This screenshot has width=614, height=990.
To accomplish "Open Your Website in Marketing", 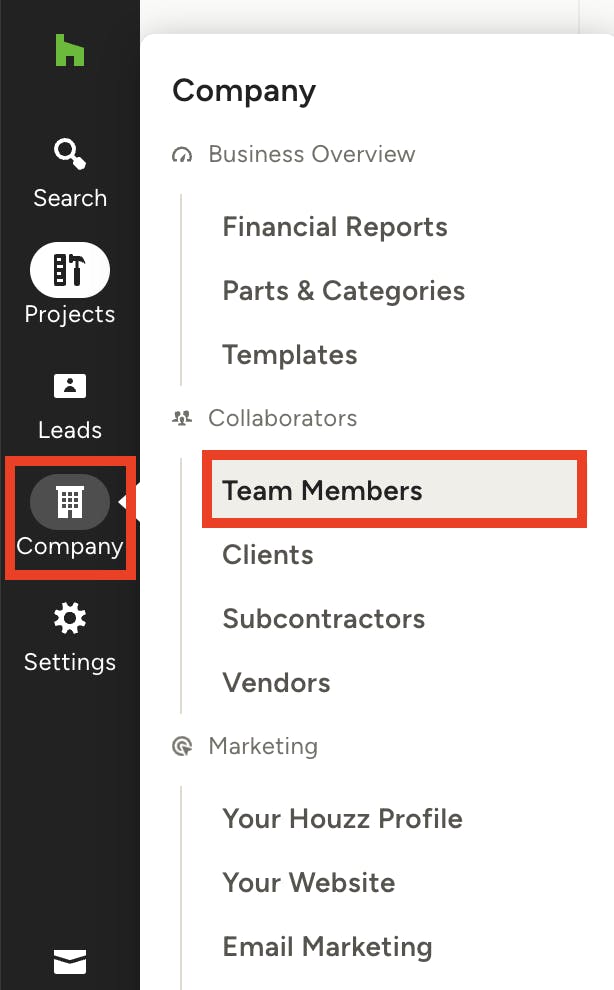I will (x=308, y=882).
